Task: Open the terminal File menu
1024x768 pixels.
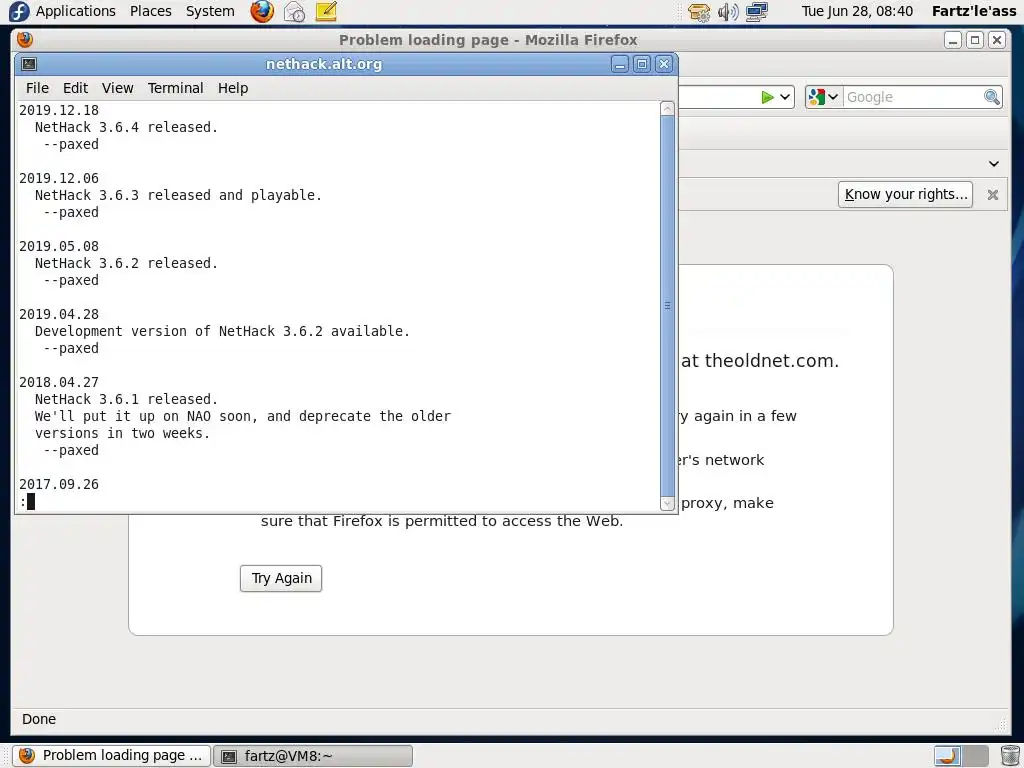Action: pyautogui.click(x=37, y=88)
